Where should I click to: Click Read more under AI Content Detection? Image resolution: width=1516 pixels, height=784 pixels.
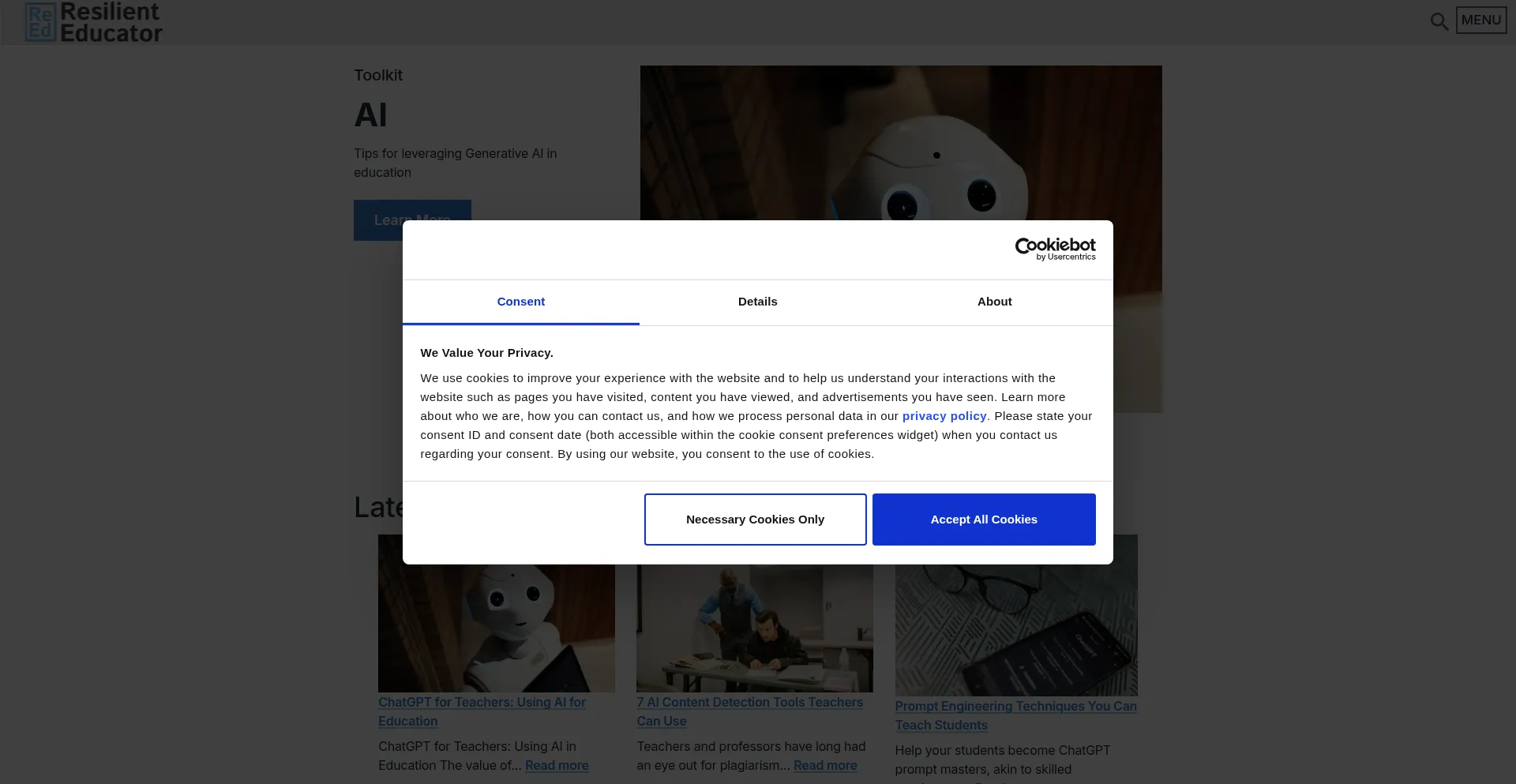pyautogui.click(x=824, y=765)
